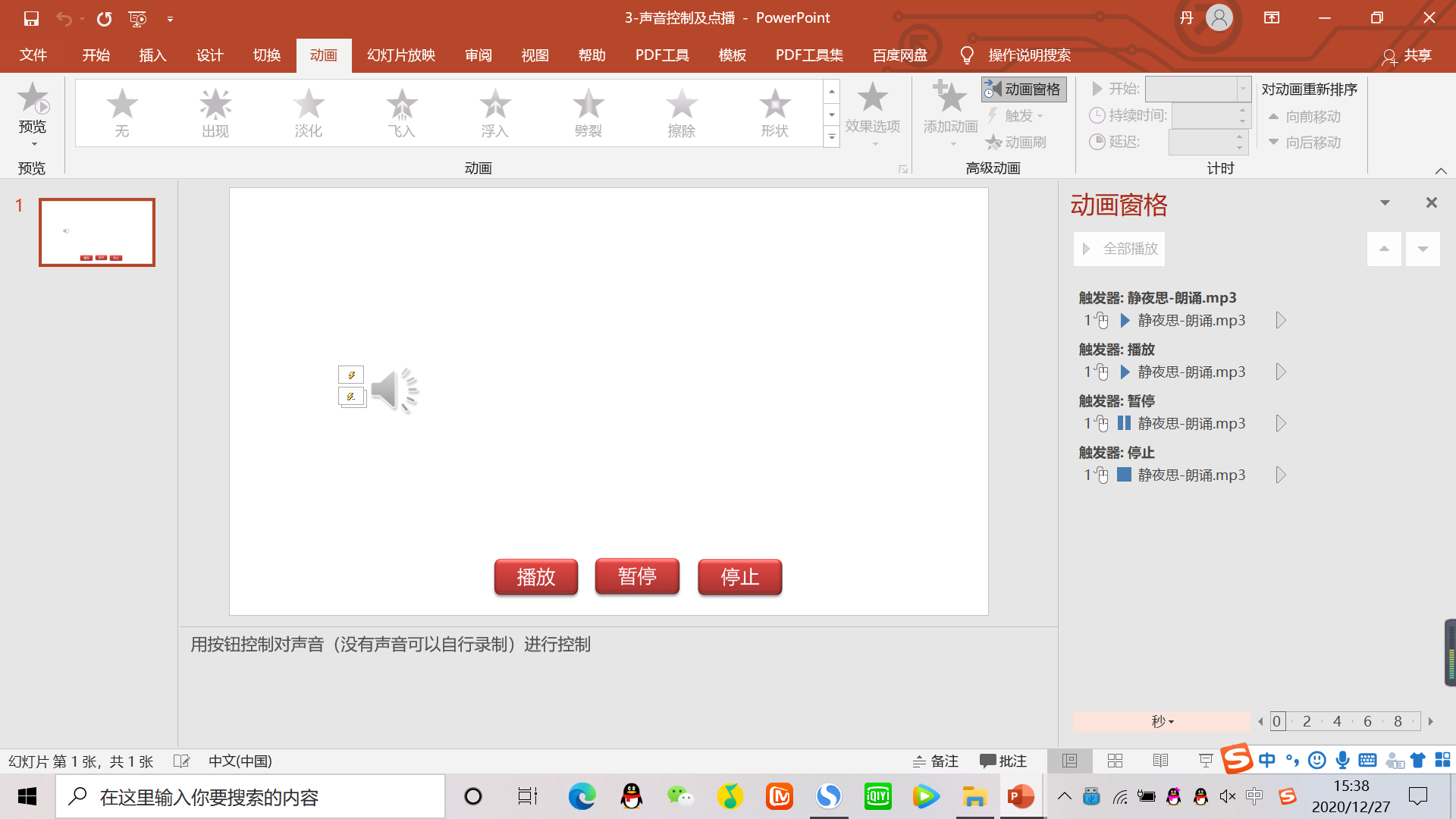Screen dimensions: 1456x819
Task: Click the Undo arrow icon
Action: [x=64, y=18]
